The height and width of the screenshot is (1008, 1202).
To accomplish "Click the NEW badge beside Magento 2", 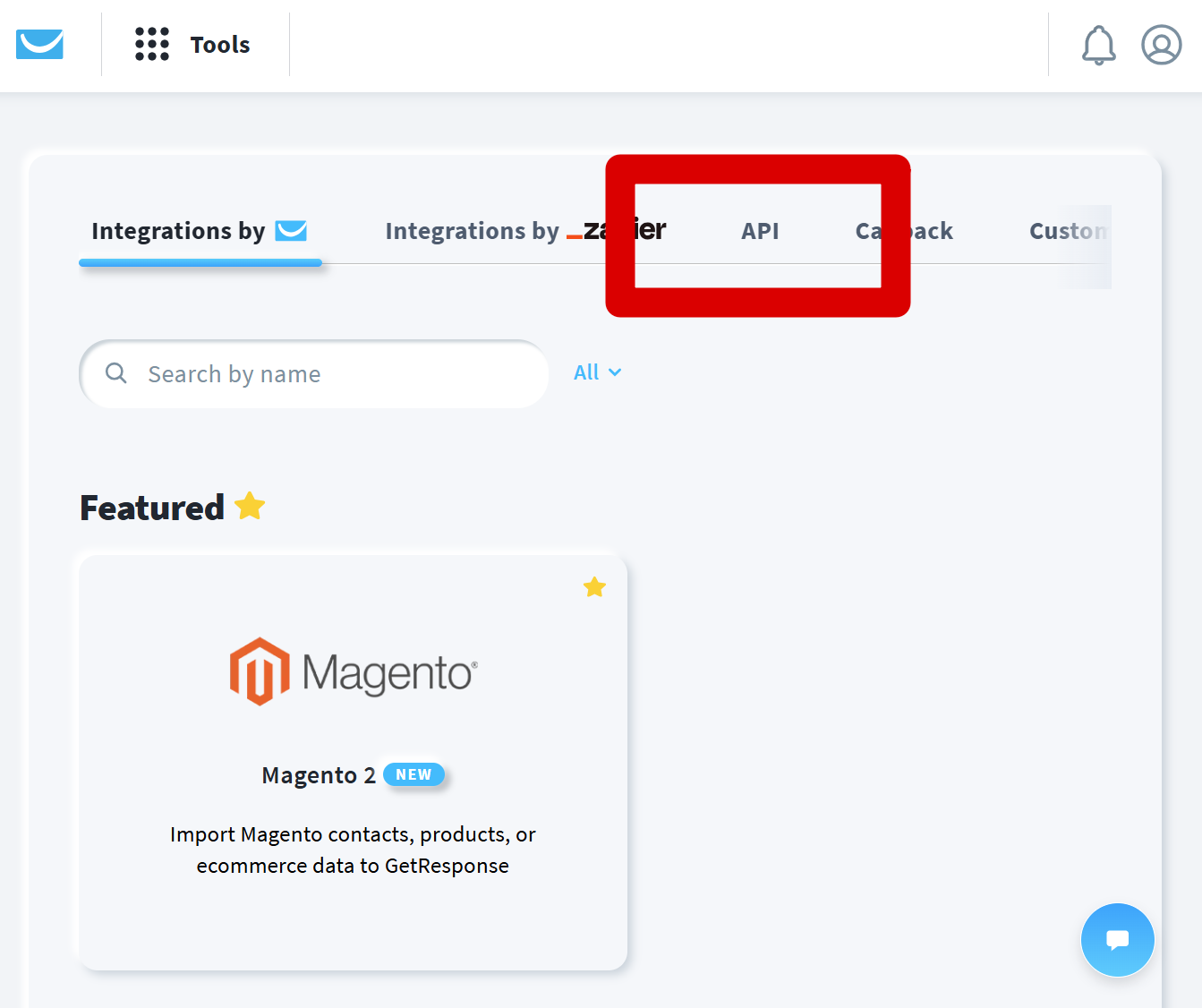I will pos(413,774).
